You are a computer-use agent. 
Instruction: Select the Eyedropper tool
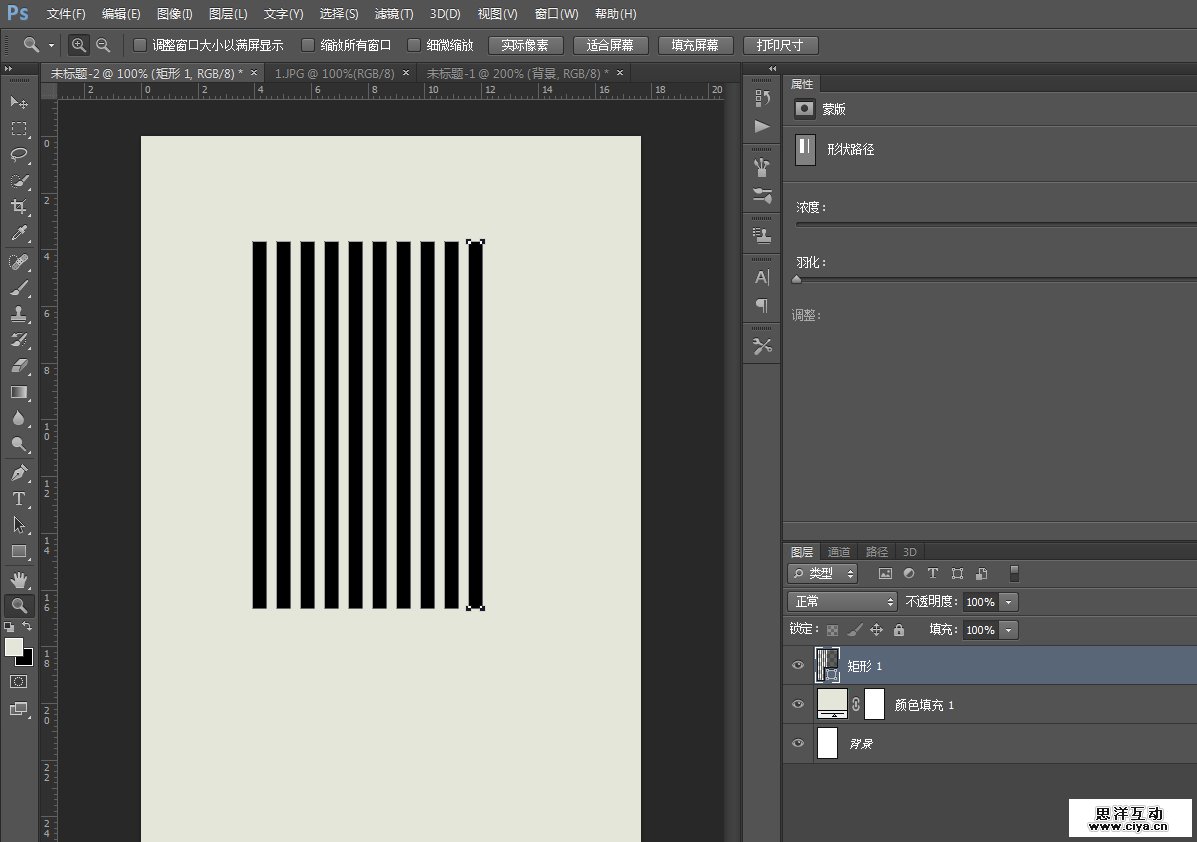pyautogui.click(x=19, y=233)
